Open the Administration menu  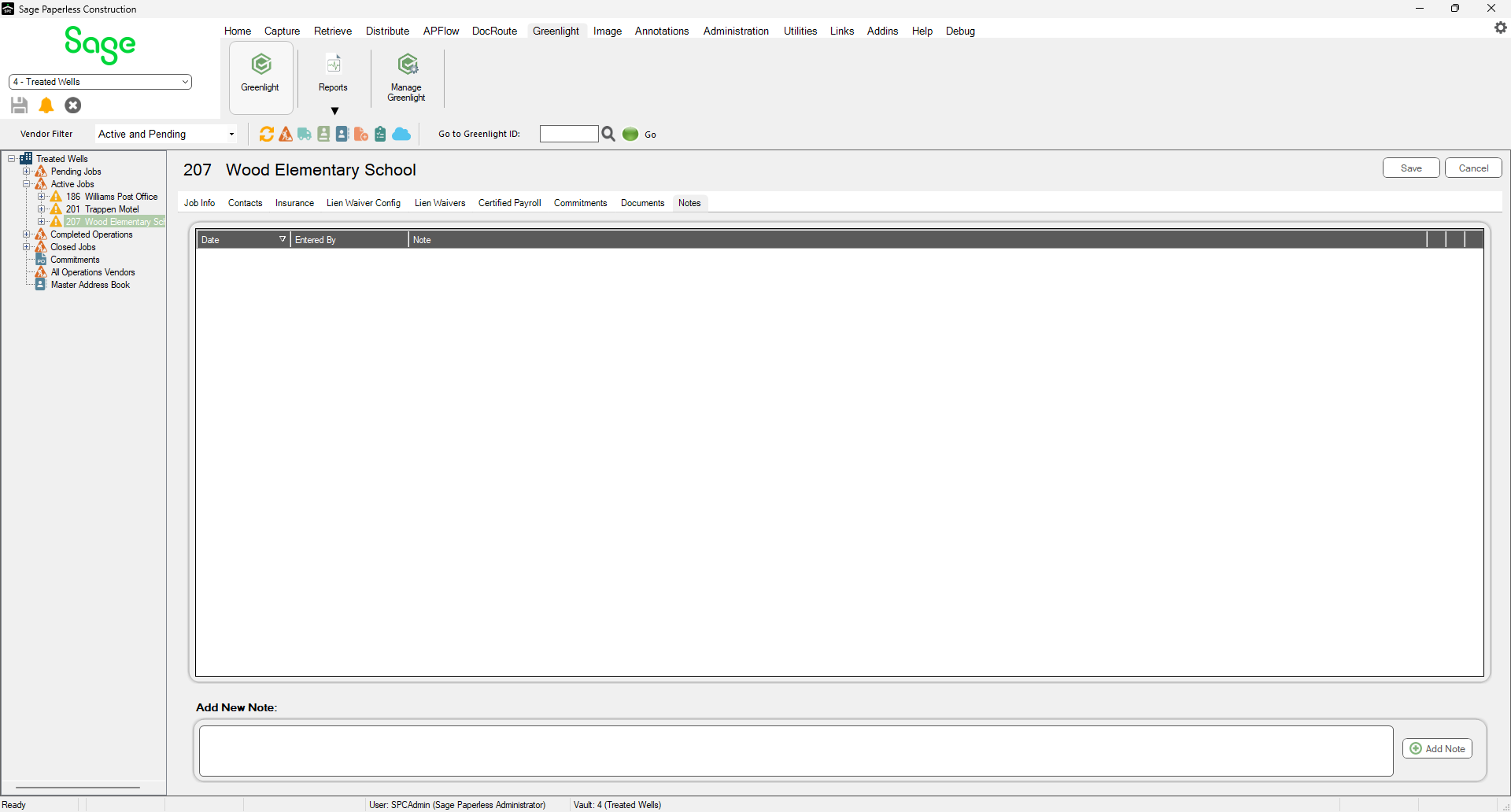736,31
